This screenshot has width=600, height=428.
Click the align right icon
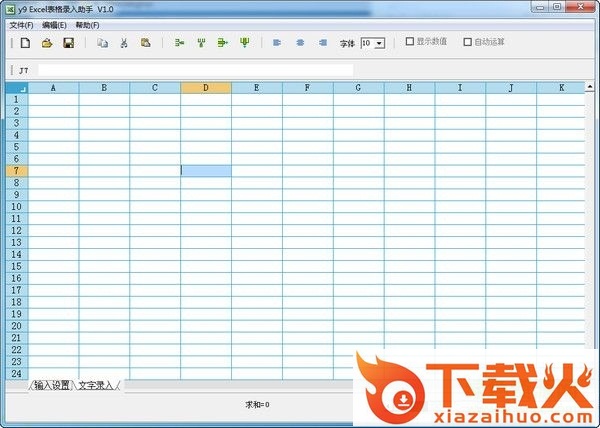[x=322, y=43]
